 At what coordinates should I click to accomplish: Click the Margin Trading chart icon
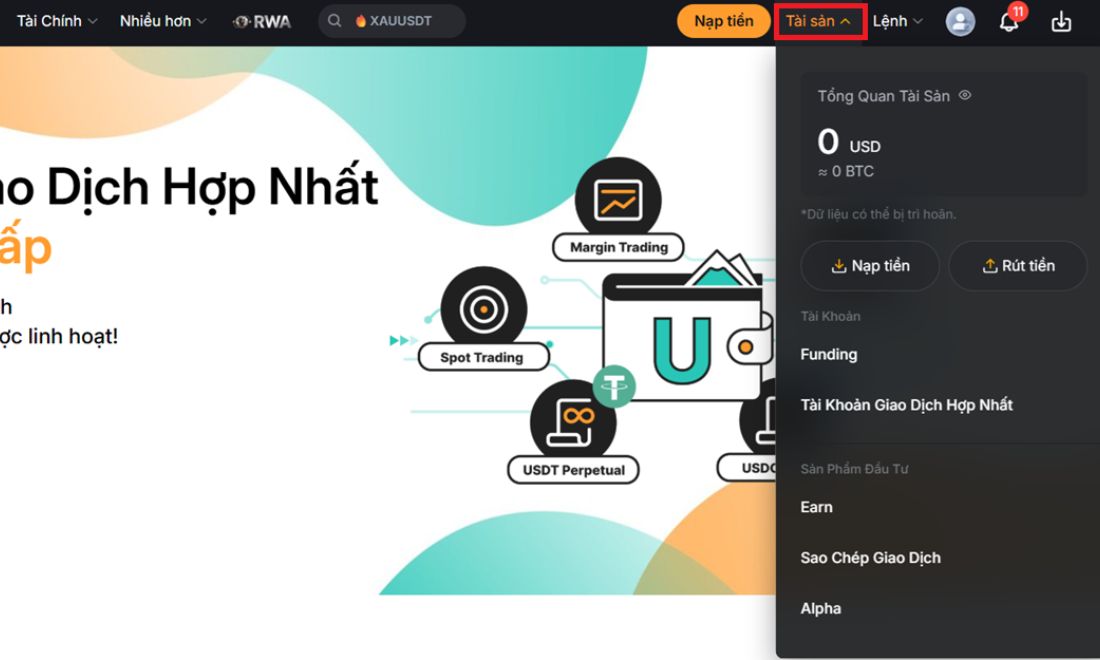pyautogui.click(x=617, y=199)
